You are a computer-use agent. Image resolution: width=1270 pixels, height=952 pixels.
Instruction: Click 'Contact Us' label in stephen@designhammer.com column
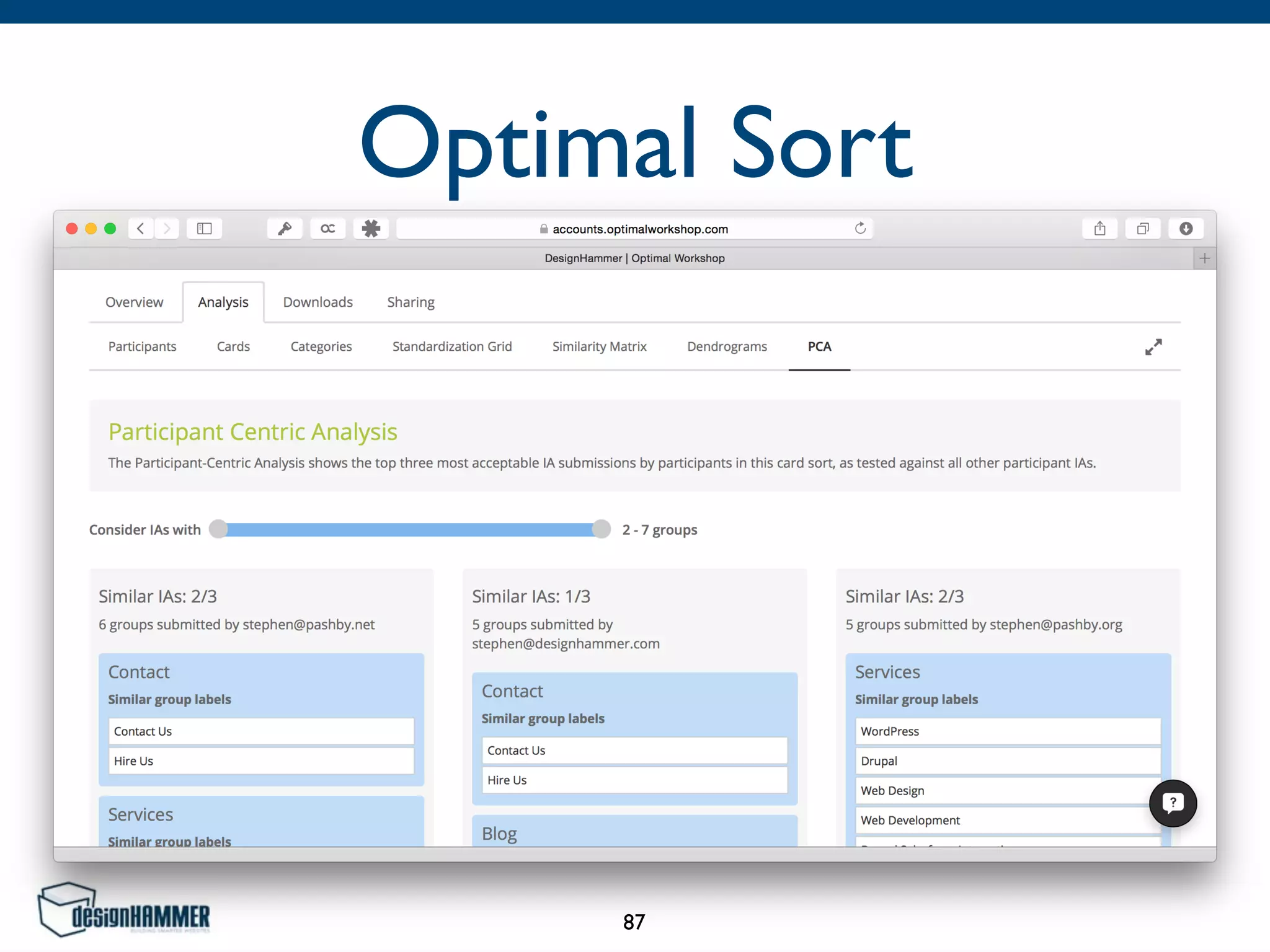[x=634, y=751]
